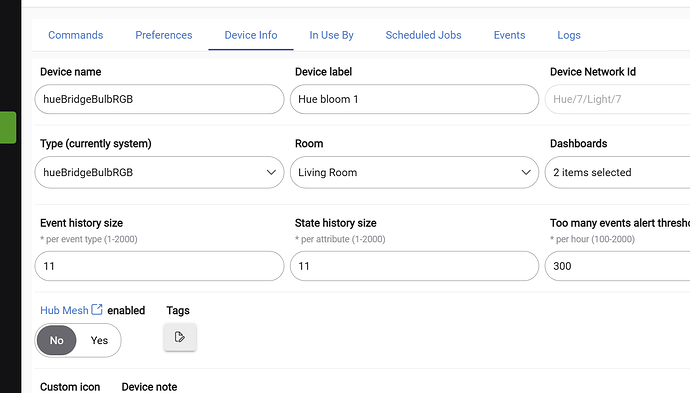
Task: Open the Commands tab
Action: [75, 35]
